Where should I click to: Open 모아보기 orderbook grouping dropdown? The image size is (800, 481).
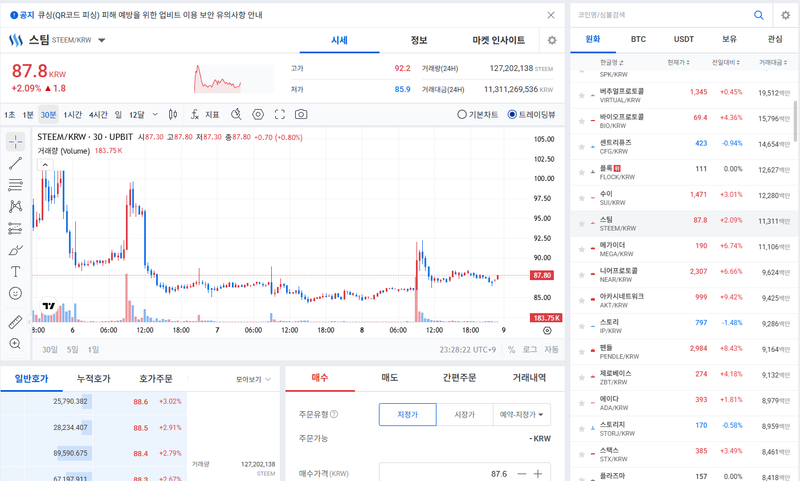click(253, 379)
